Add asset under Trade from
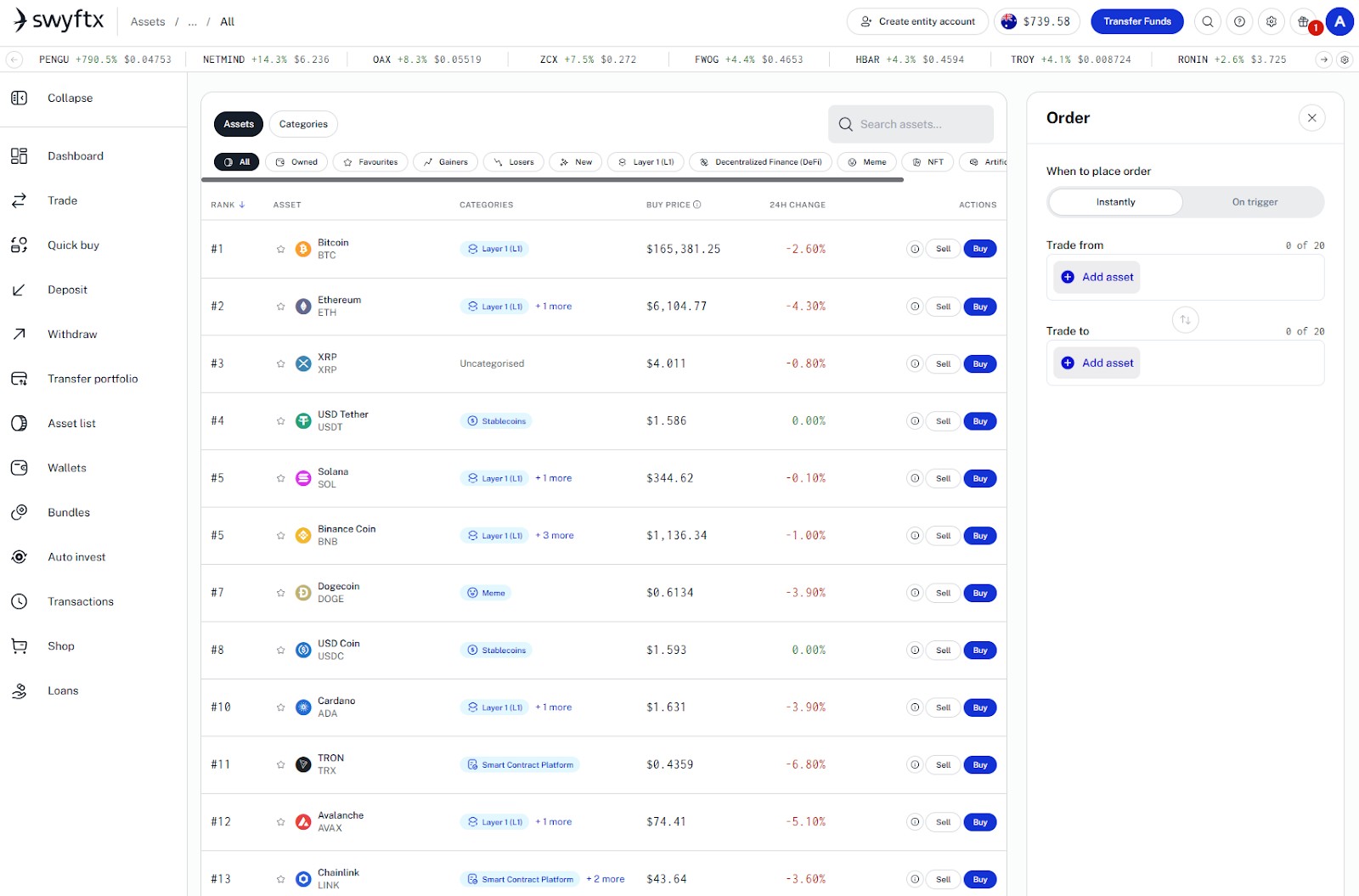Screen dimensions: 1359x896 (x=1097, y=278)
